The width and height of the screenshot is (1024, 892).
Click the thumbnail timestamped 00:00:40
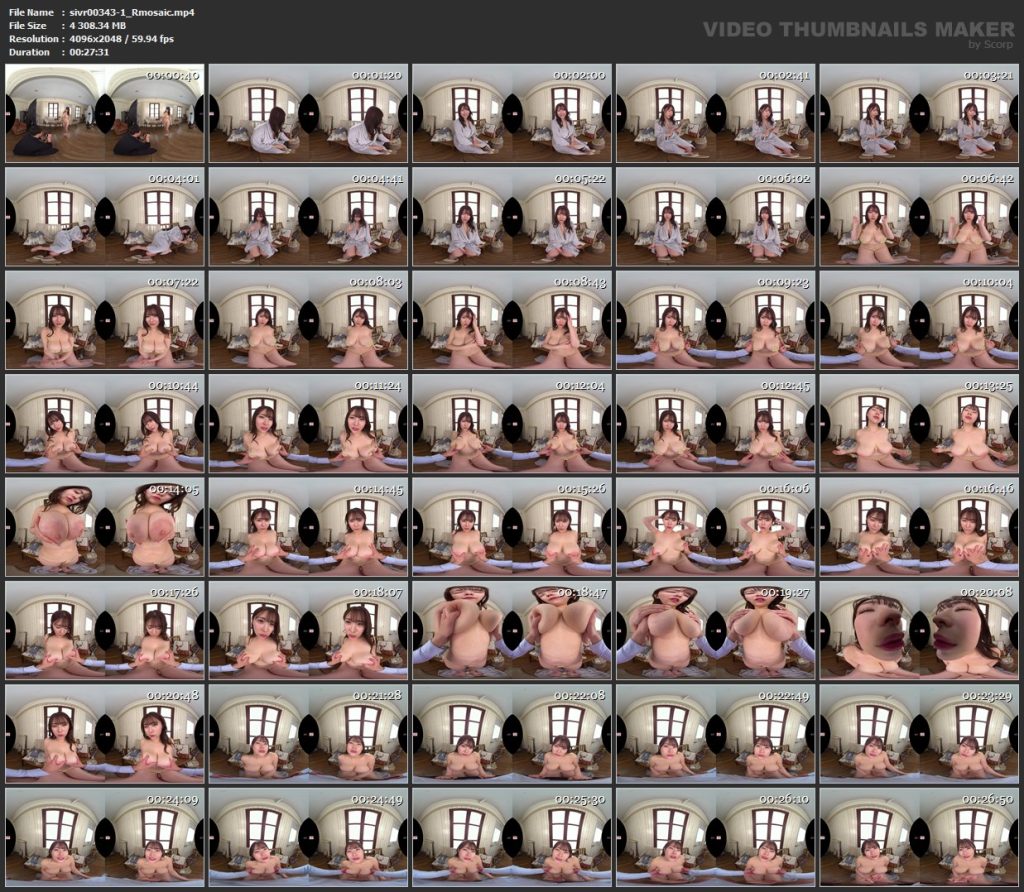pyautogui.click(x=104, y=113)
